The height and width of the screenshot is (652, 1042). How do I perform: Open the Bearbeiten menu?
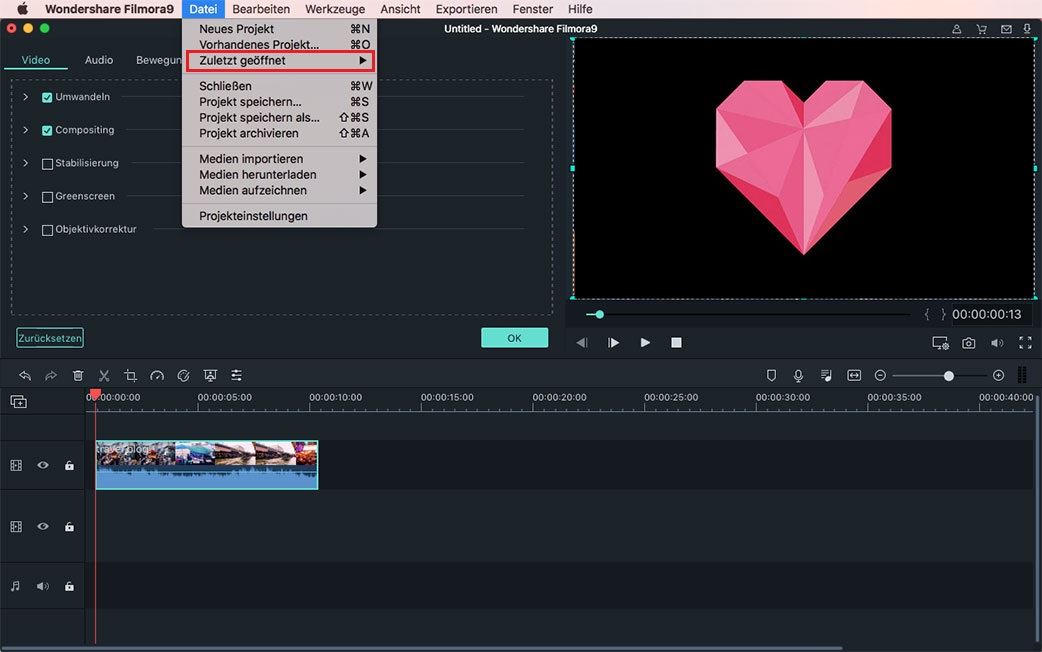[x=261, y=9]
